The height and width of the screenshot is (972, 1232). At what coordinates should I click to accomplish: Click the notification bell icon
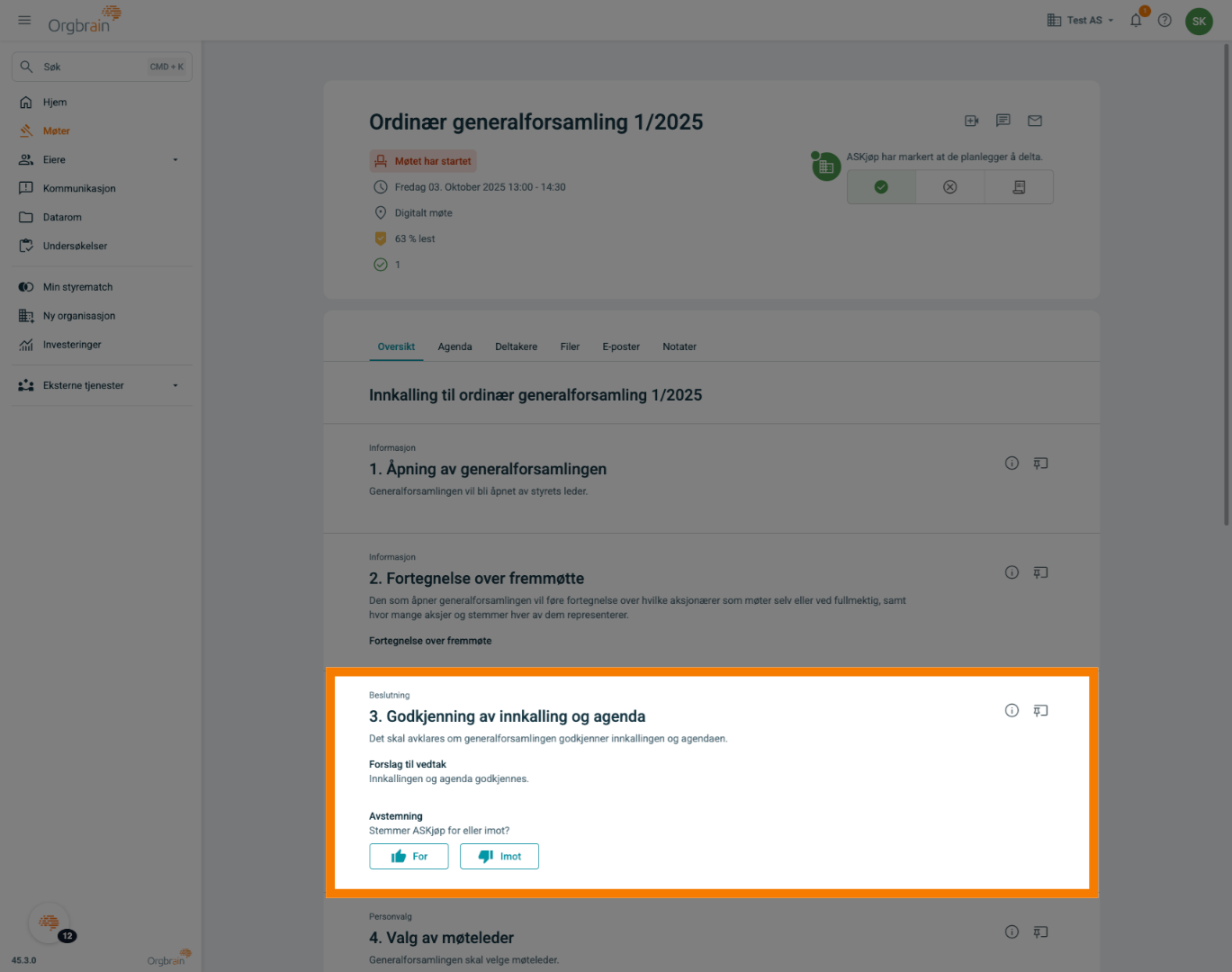(x=1136, y=21)
